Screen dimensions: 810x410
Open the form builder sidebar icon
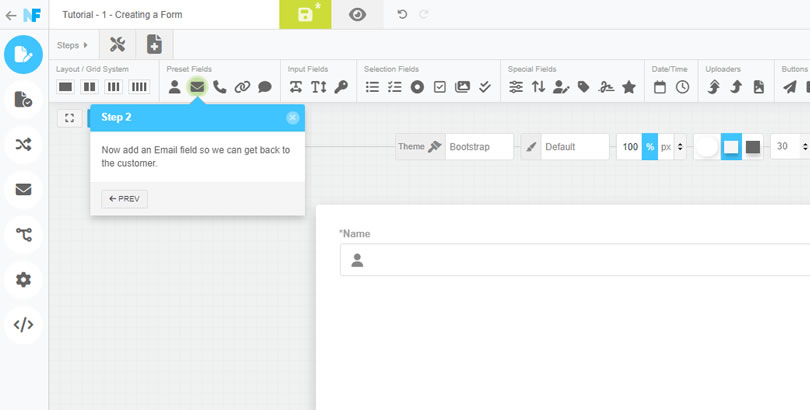coord(23,54)
